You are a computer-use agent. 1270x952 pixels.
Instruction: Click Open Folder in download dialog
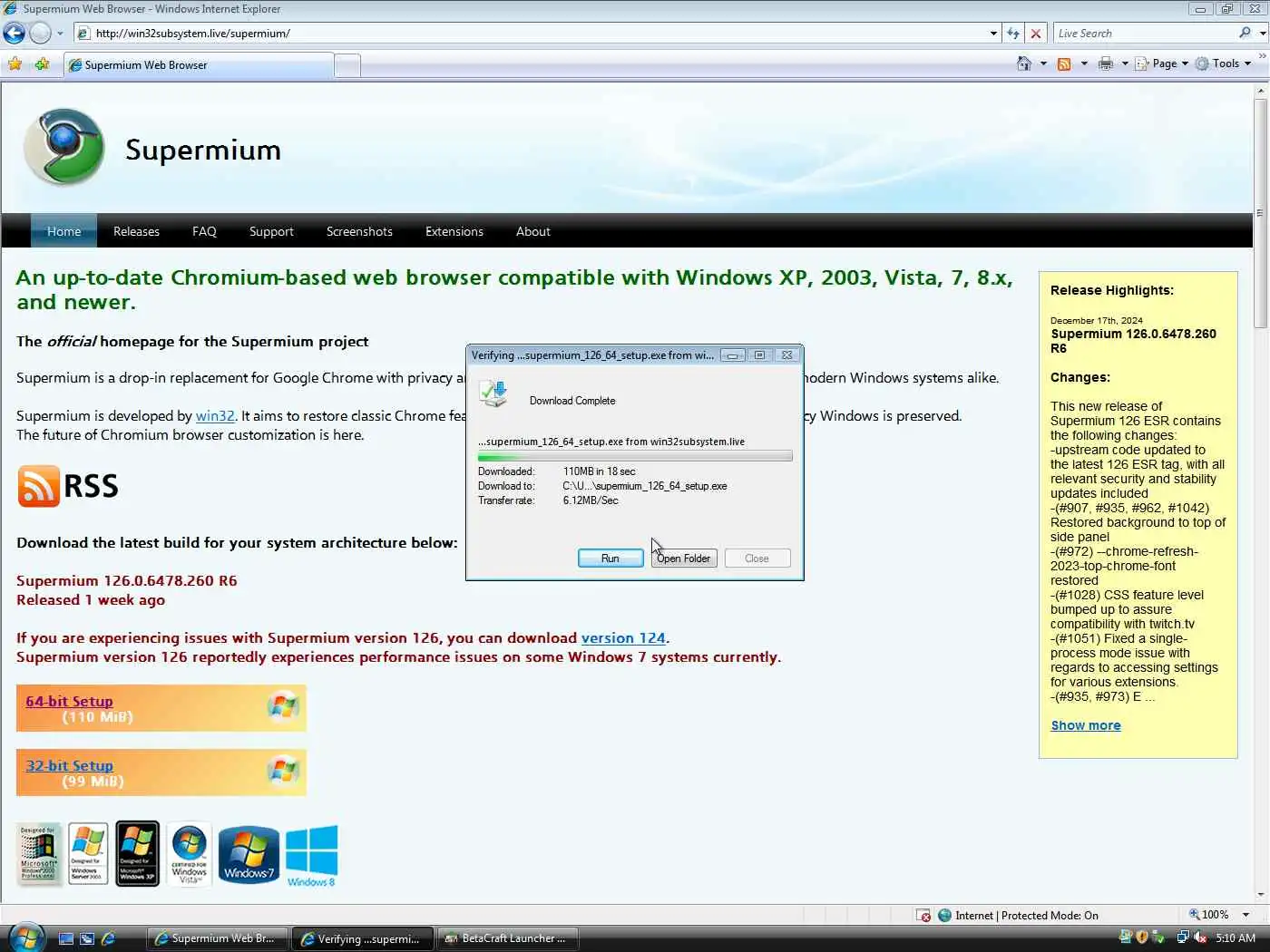(x=684, y=559)
